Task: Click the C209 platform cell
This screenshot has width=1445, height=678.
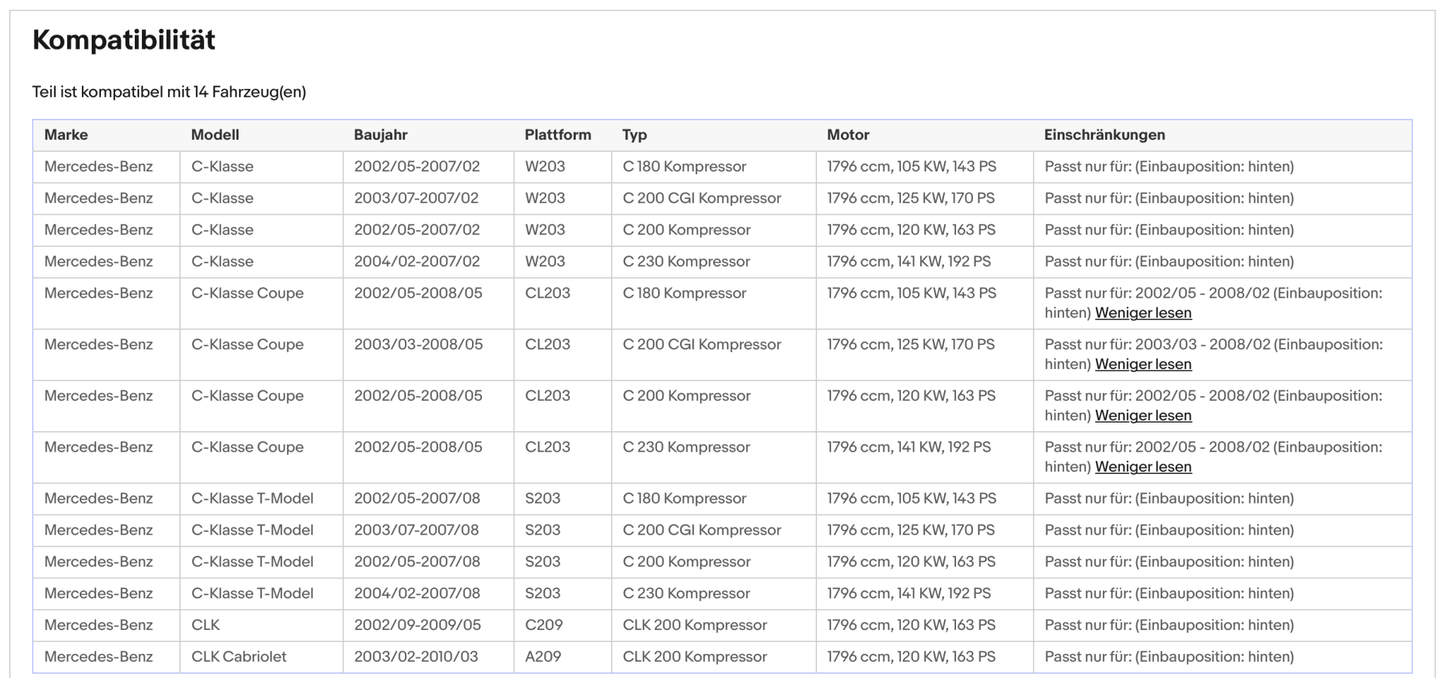Action: (543, 625)
